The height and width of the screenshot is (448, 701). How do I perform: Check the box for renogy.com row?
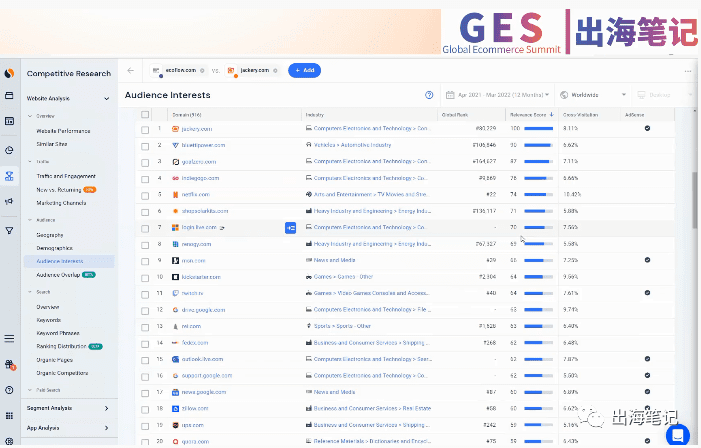coord(145,245)
